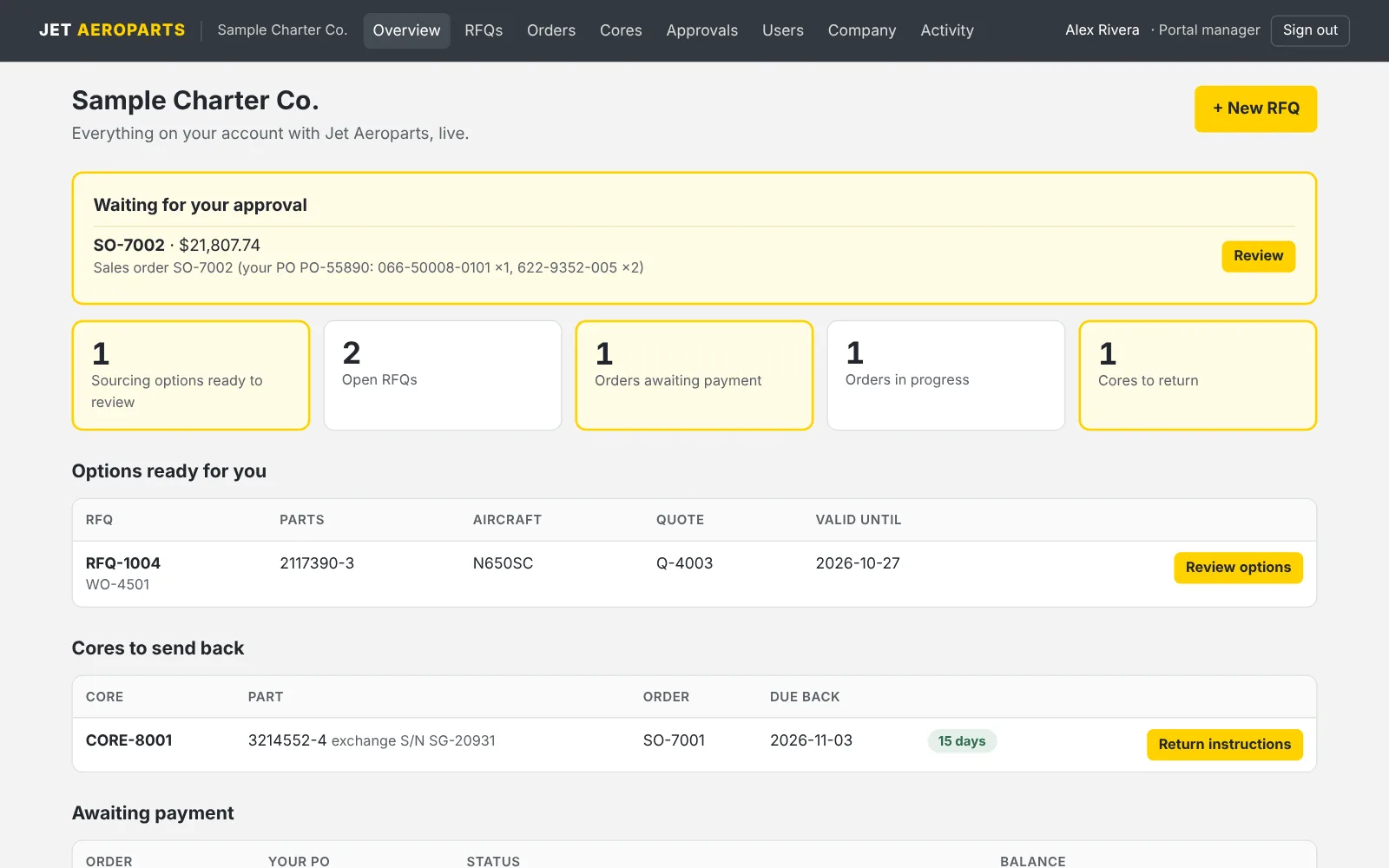Viewport: 1389px width, 868px height.
Task: Go to the RFQs tab
Action: coord(484,30)
